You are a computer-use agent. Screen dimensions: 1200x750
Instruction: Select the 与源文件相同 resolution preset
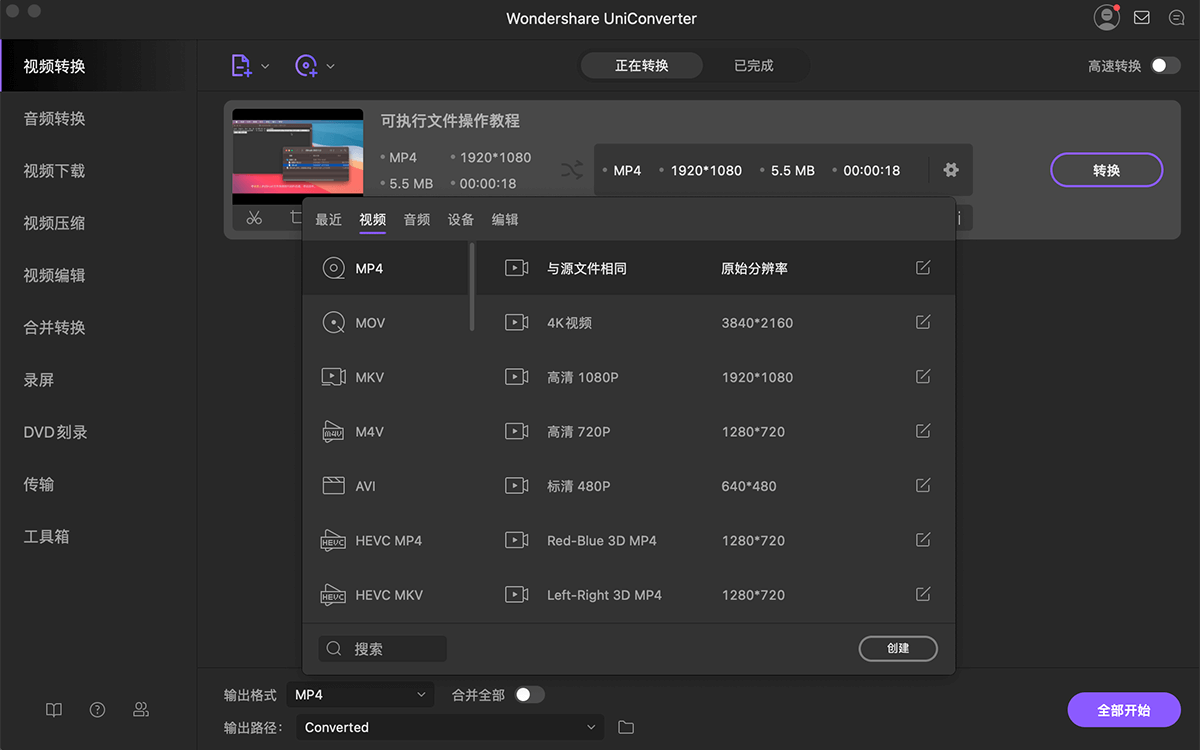pyautogui.click(x=715, y=268)
